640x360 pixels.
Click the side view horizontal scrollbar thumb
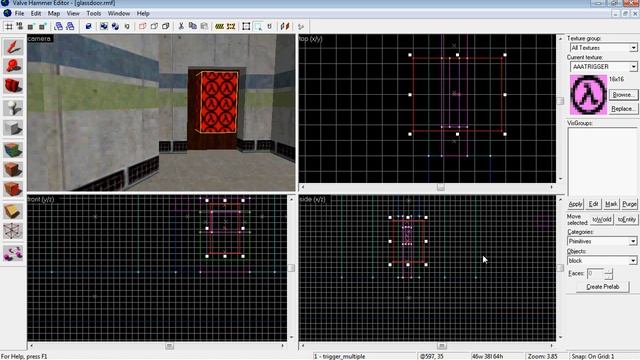[441, 346]
